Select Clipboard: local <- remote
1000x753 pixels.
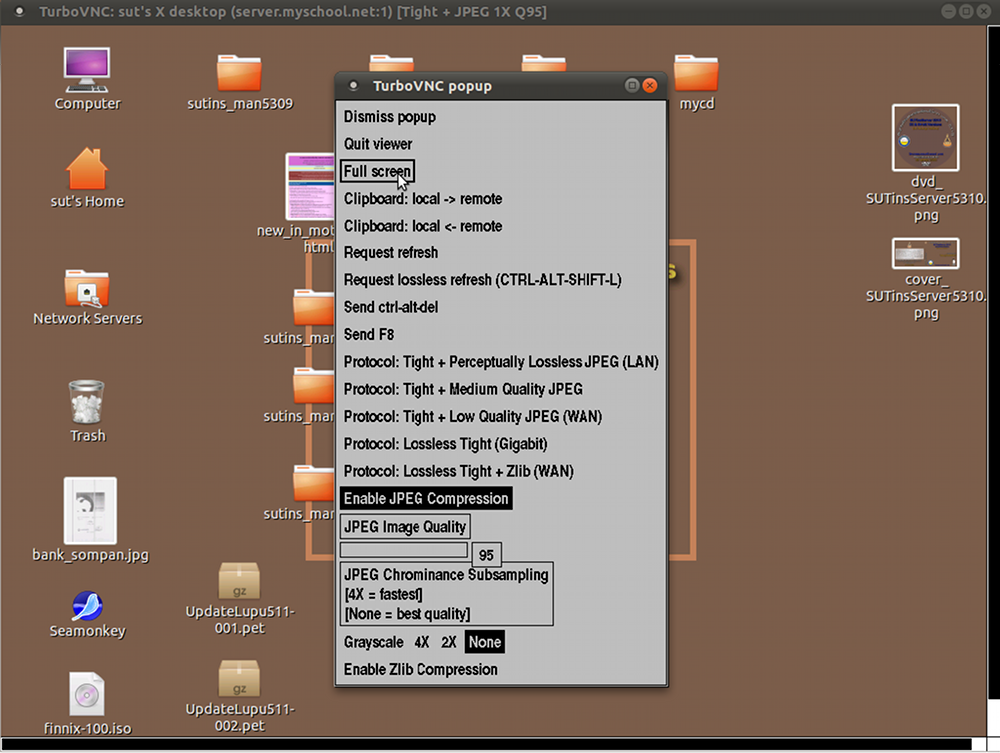(423, 226)
